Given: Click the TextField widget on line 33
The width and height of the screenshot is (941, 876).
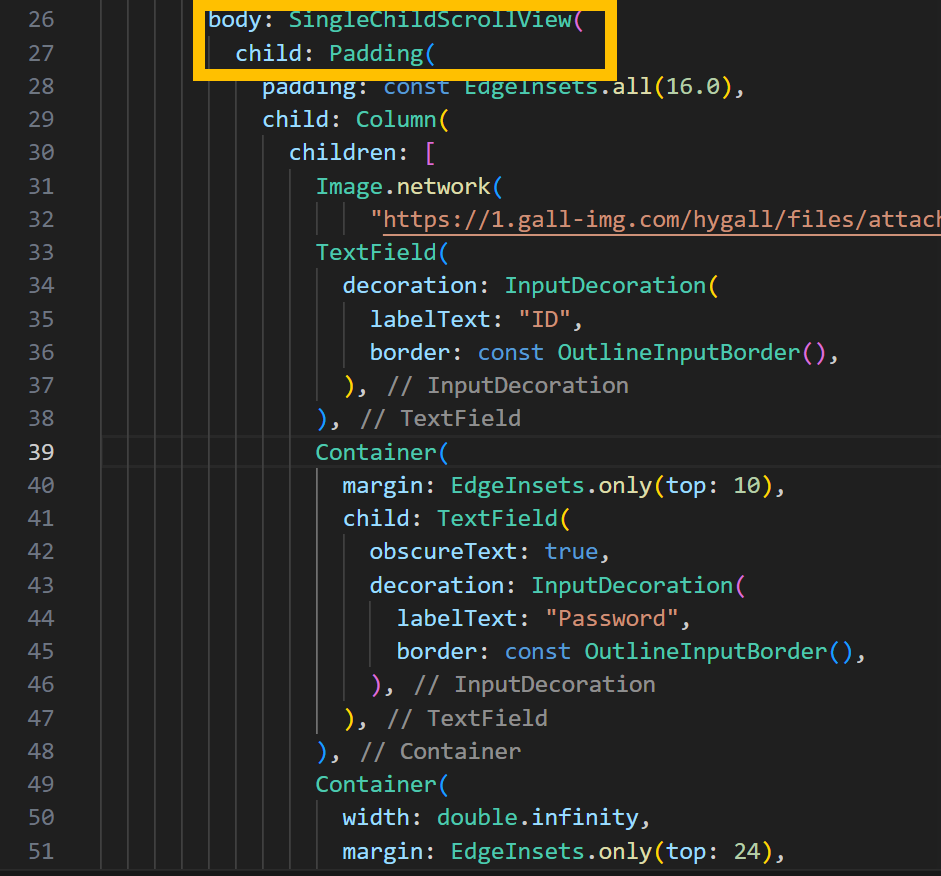Looking at the screenshot, I should coord(376,253).
